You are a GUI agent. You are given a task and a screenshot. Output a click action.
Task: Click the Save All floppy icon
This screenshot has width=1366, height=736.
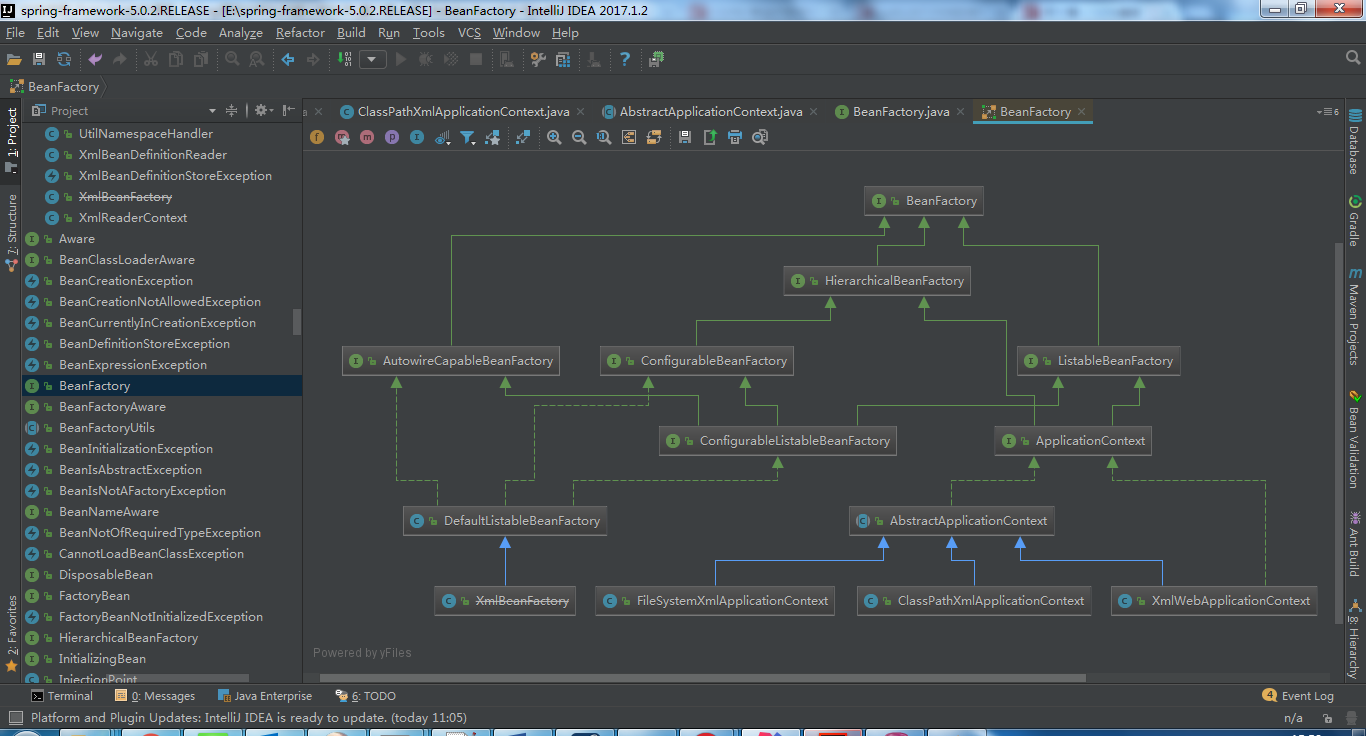coord(39,60)
